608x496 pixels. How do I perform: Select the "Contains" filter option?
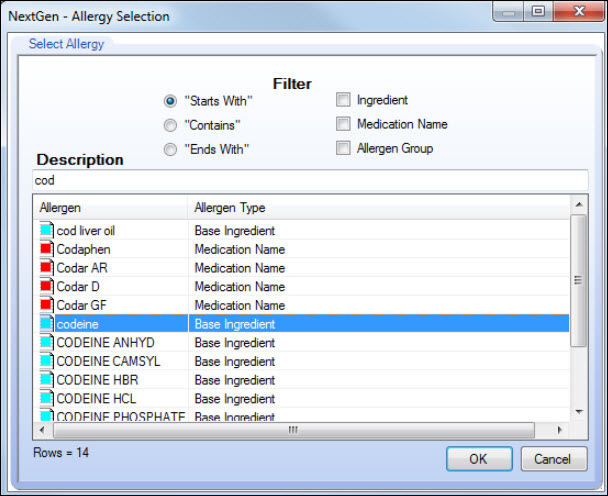click(170, 125)
